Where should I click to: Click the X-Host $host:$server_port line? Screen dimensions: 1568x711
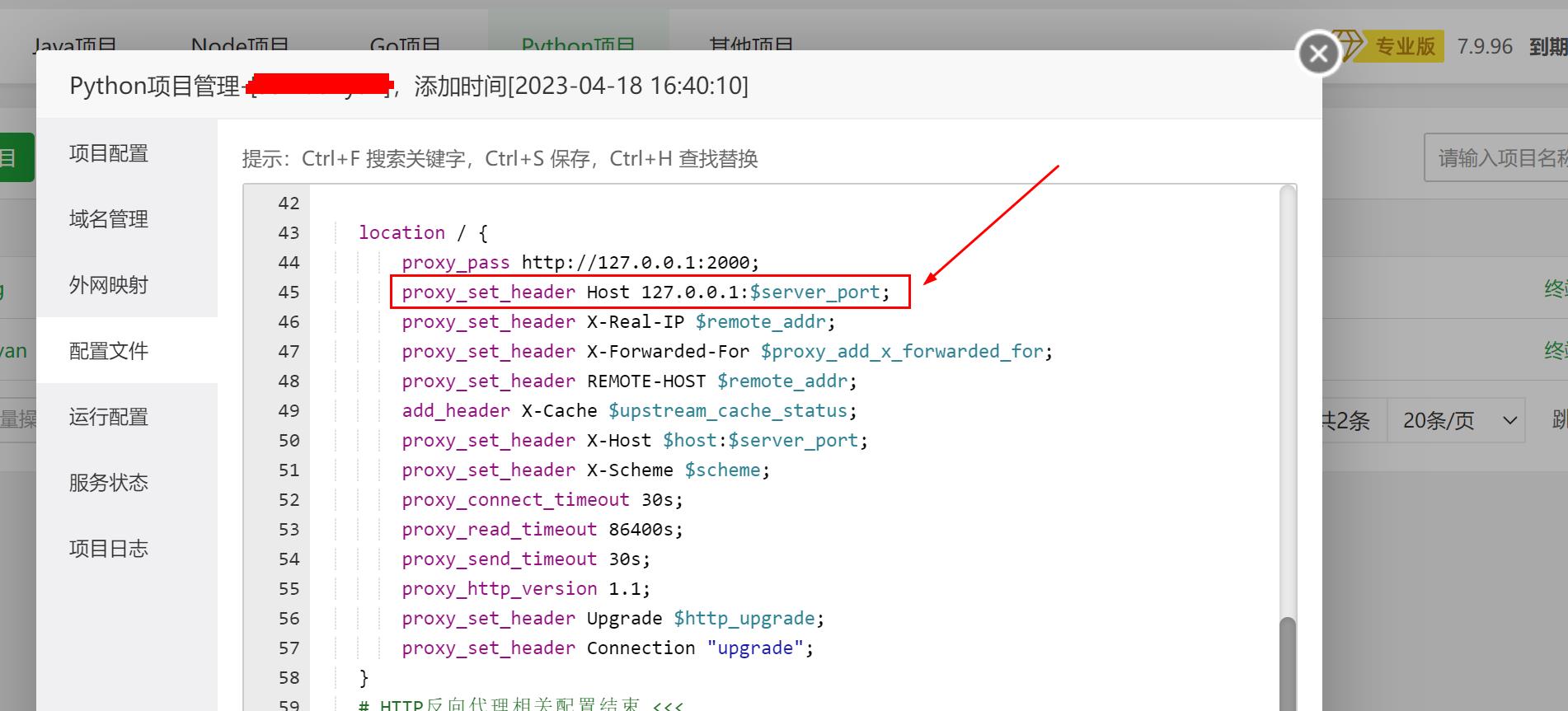(635, 440)
